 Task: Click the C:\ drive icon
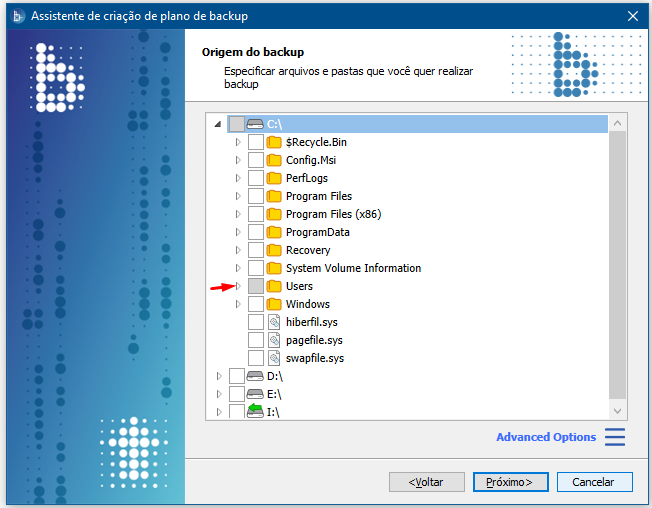click(x=255, y=124)
